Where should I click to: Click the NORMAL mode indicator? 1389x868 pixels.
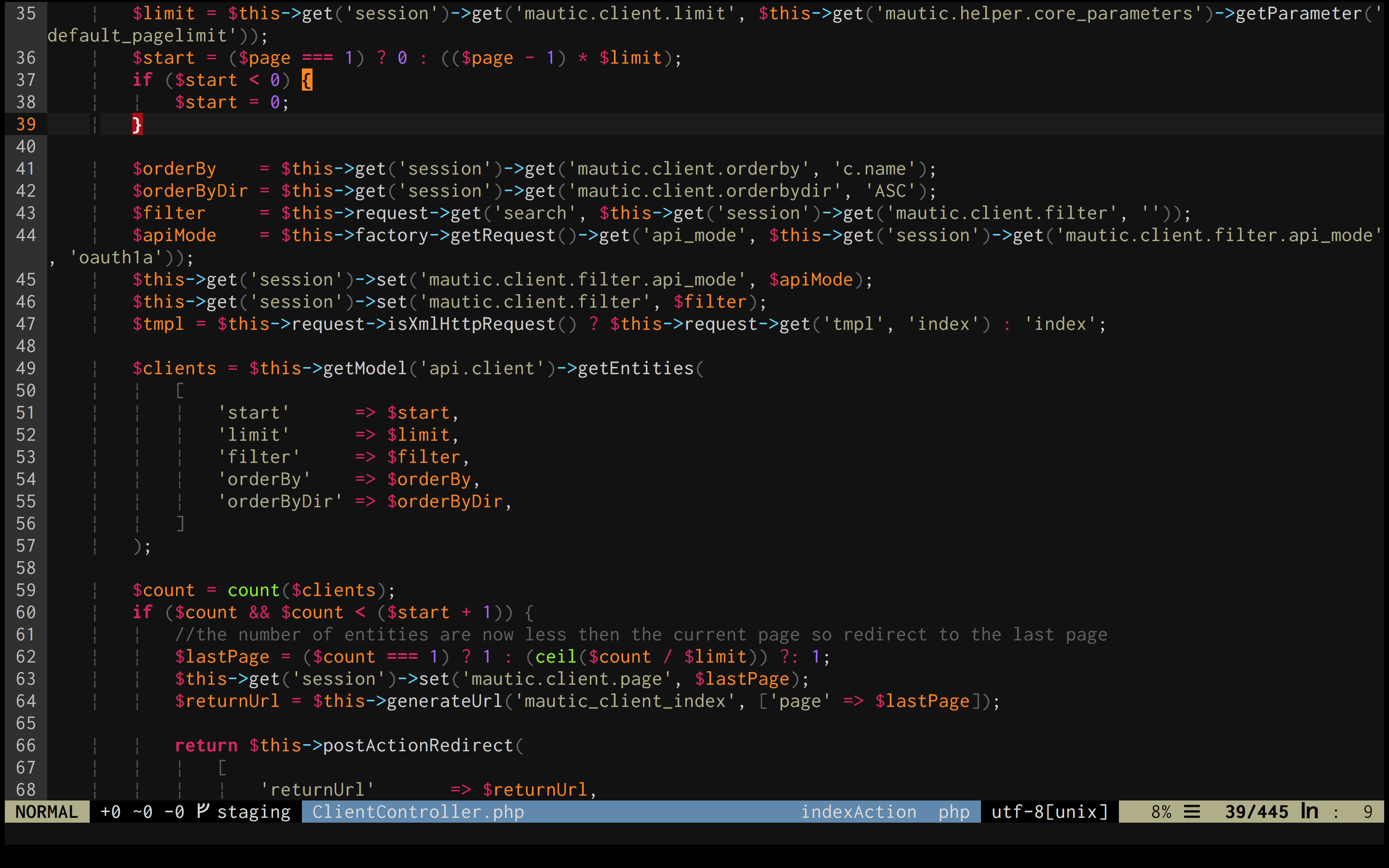click(x=46, y=812)
